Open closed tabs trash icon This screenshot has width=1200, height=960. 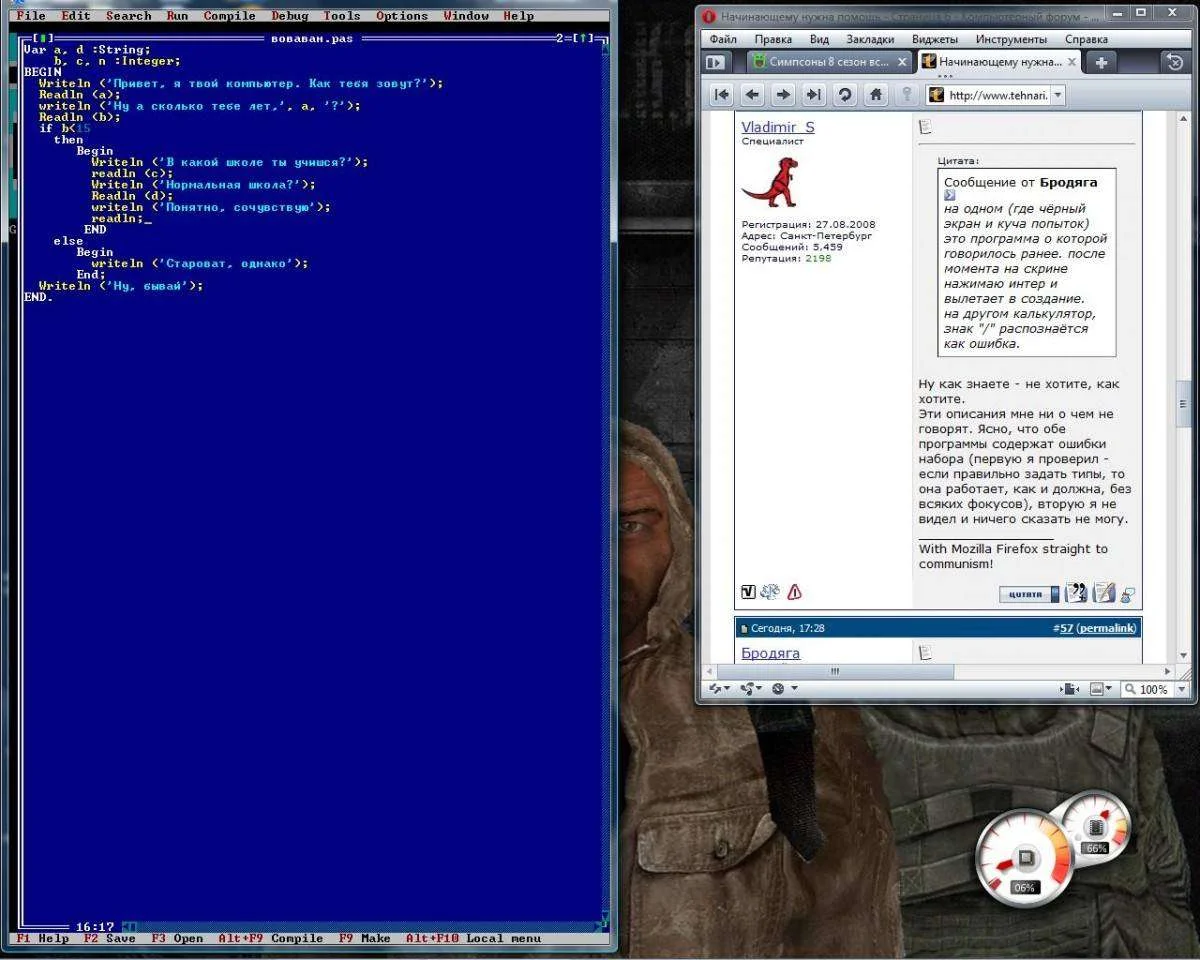click(1174, 62)
